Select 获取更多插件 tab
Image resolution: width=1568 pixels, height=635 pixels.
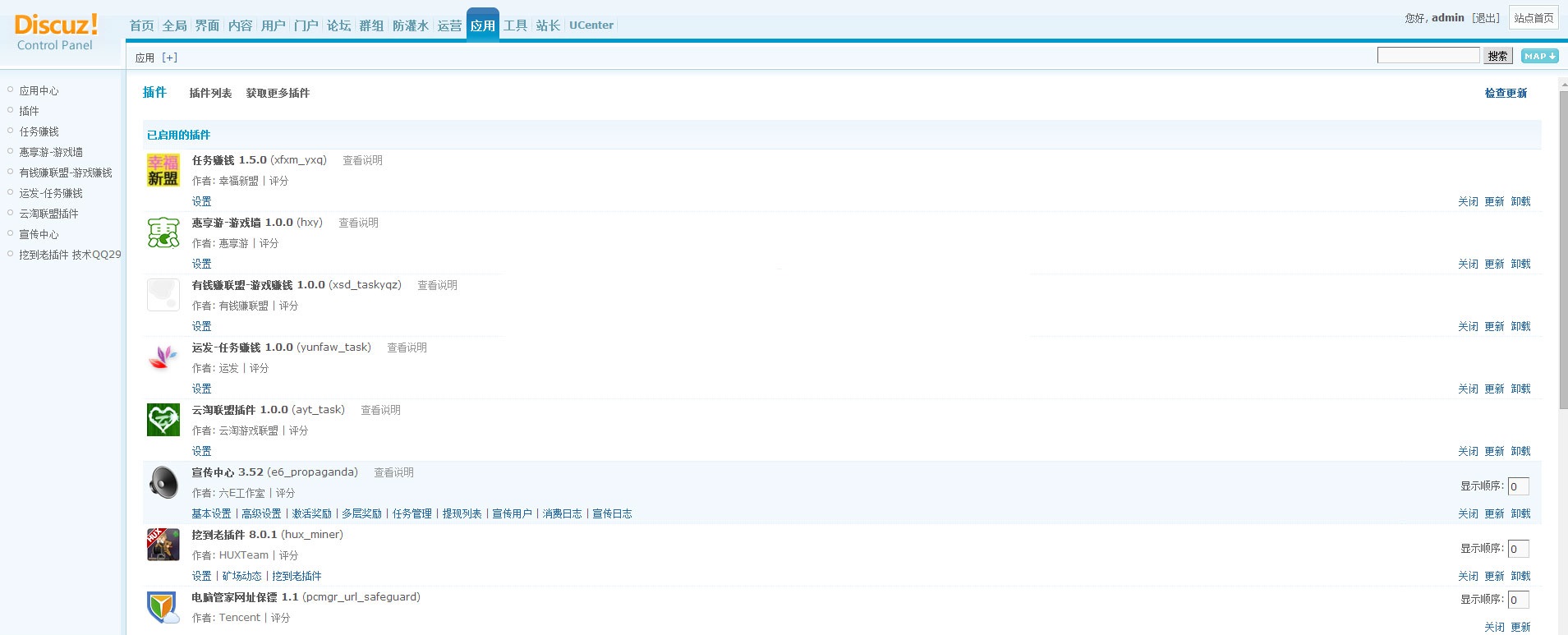click(x=278, y=93)
